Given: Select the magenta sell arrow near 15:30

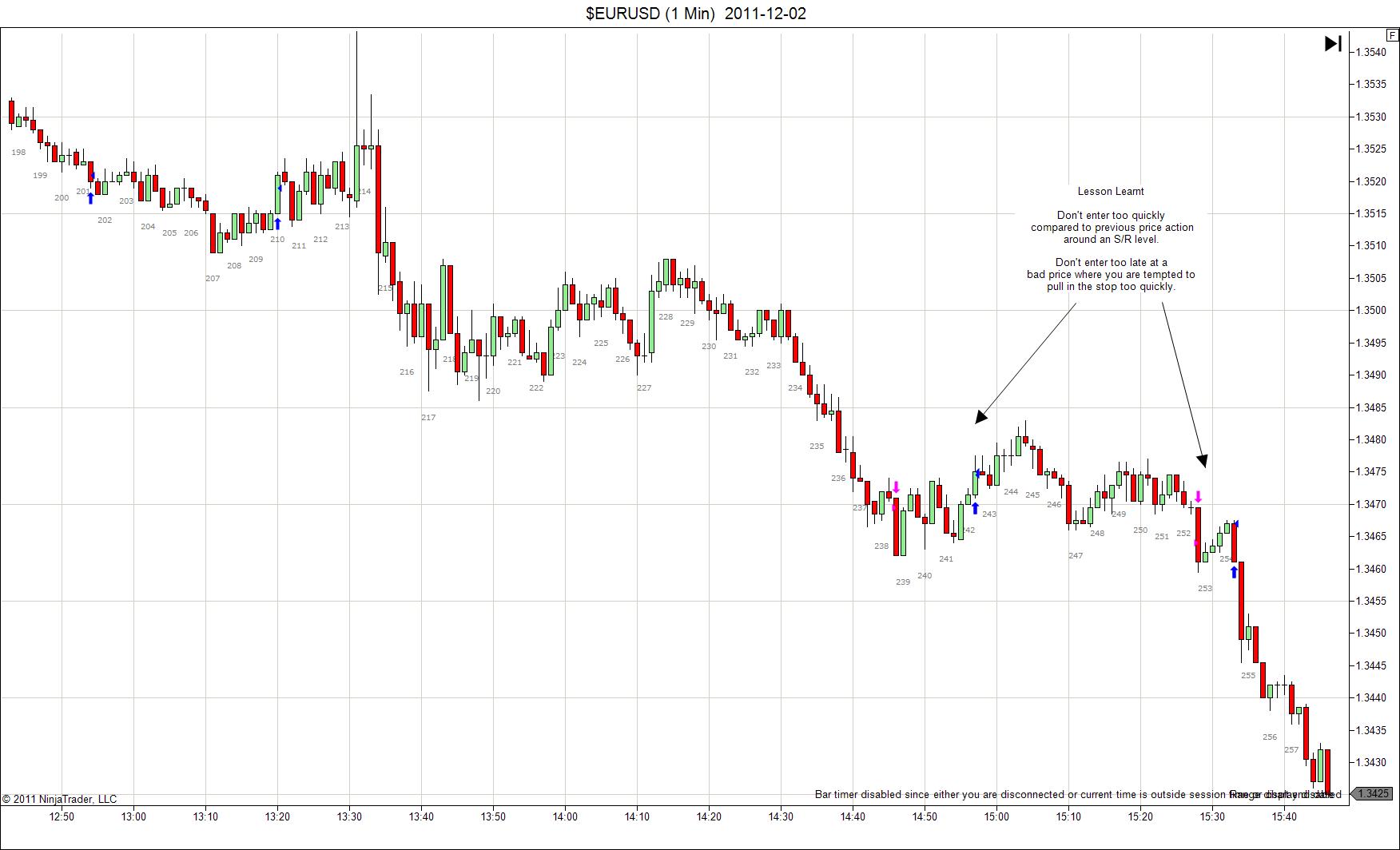Looking at the screenshot, I should pos(1198,496).
